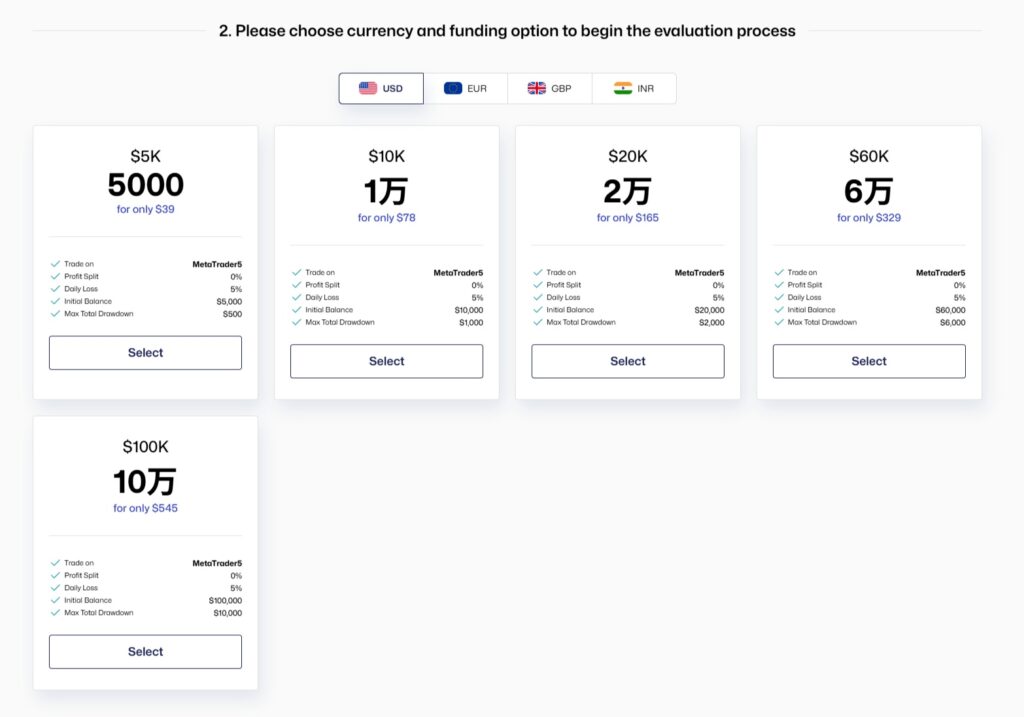The image size is (1024, 717).
Task: Click the "for only $39" price text
Action: point(145,209)
